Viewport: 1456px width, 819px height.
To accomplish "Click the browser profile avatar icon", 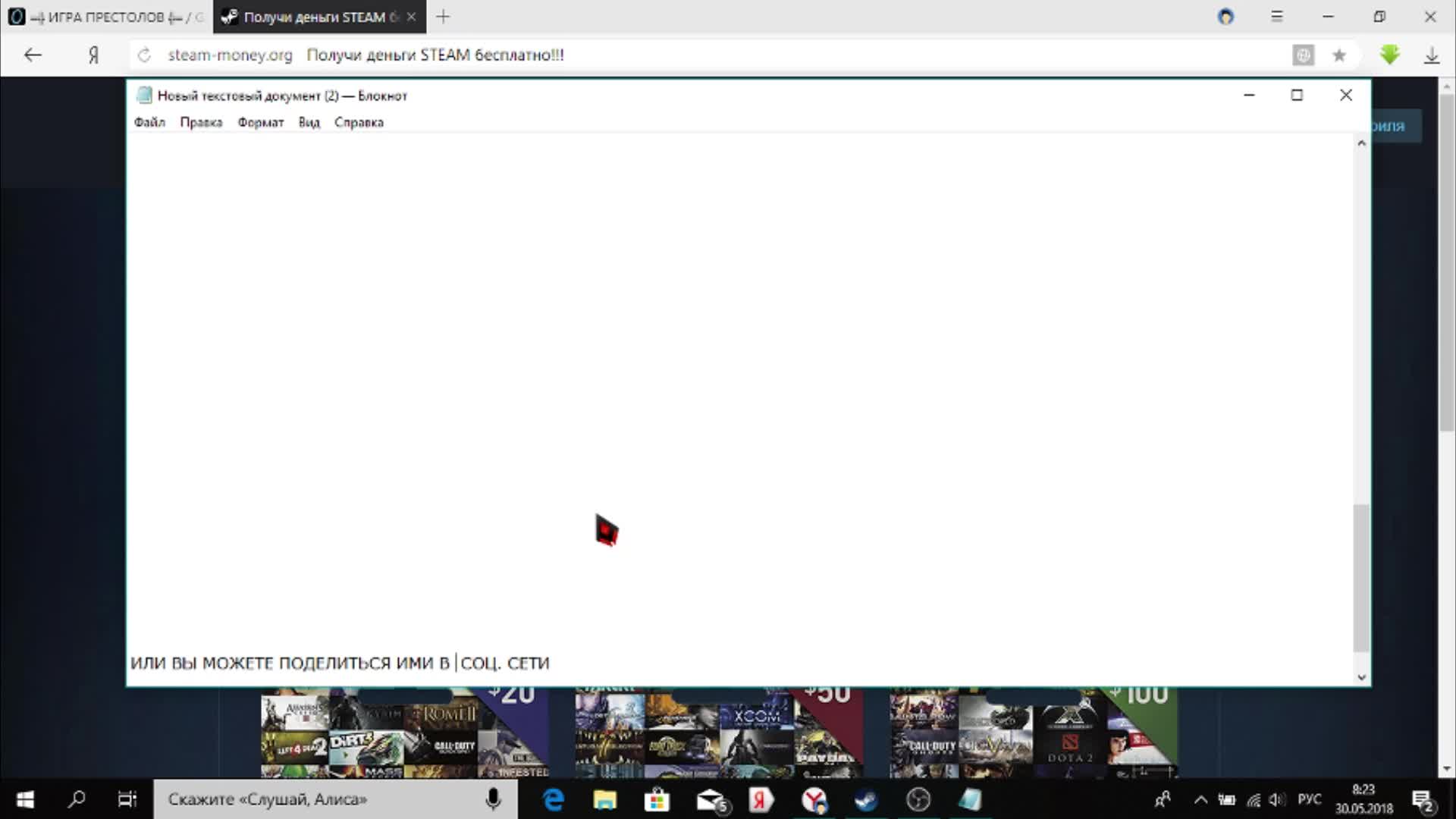I will 1225,16.
